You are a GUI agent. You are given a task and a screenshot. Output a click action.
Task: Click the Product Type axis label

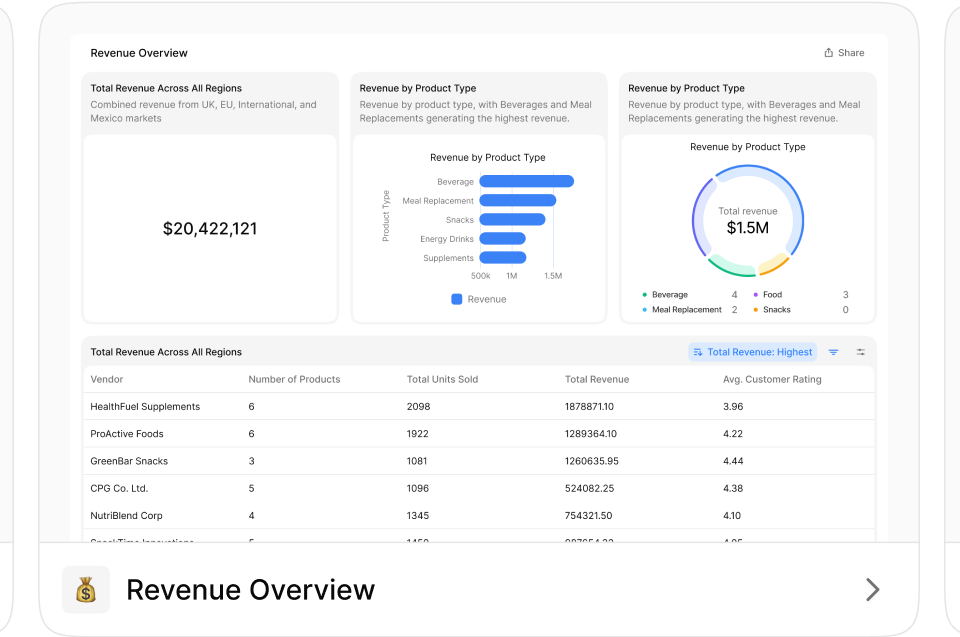386,216
